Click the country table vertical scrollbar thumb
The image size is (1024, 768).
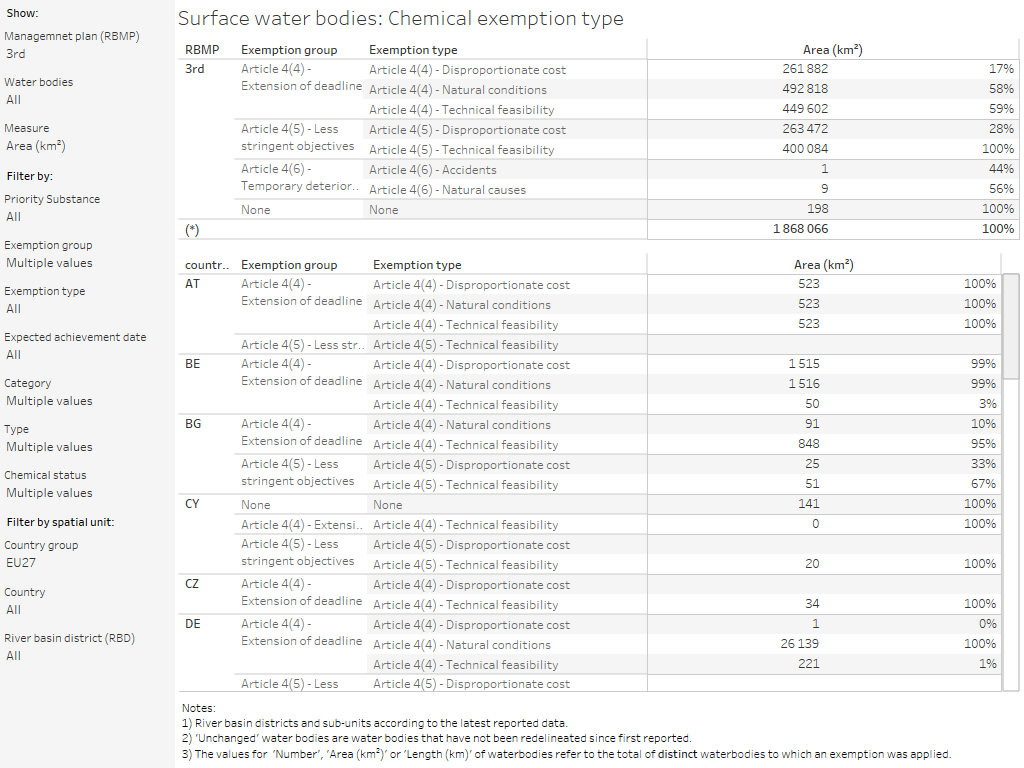click(1011, 326)
